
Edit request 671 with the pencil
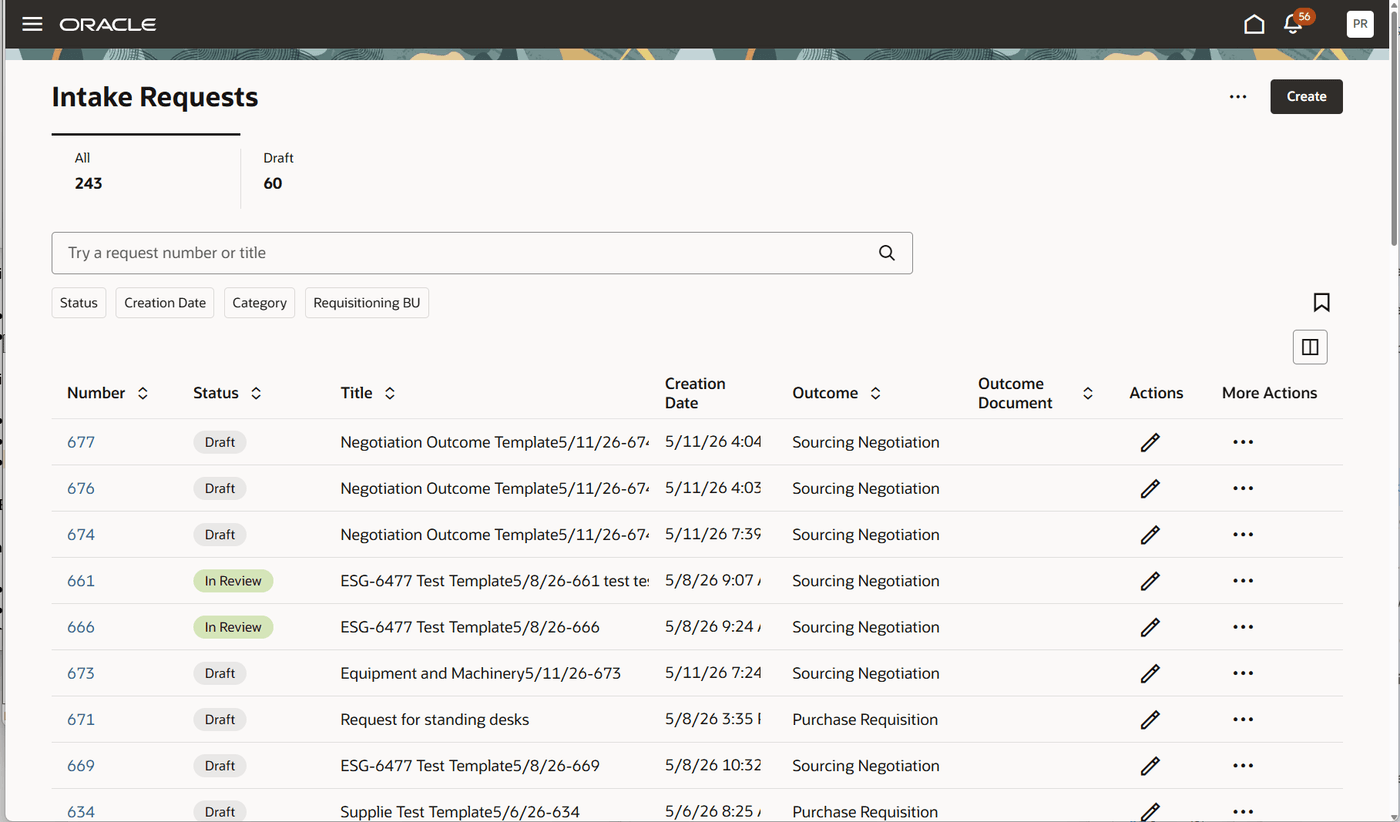click(1150, 719)
